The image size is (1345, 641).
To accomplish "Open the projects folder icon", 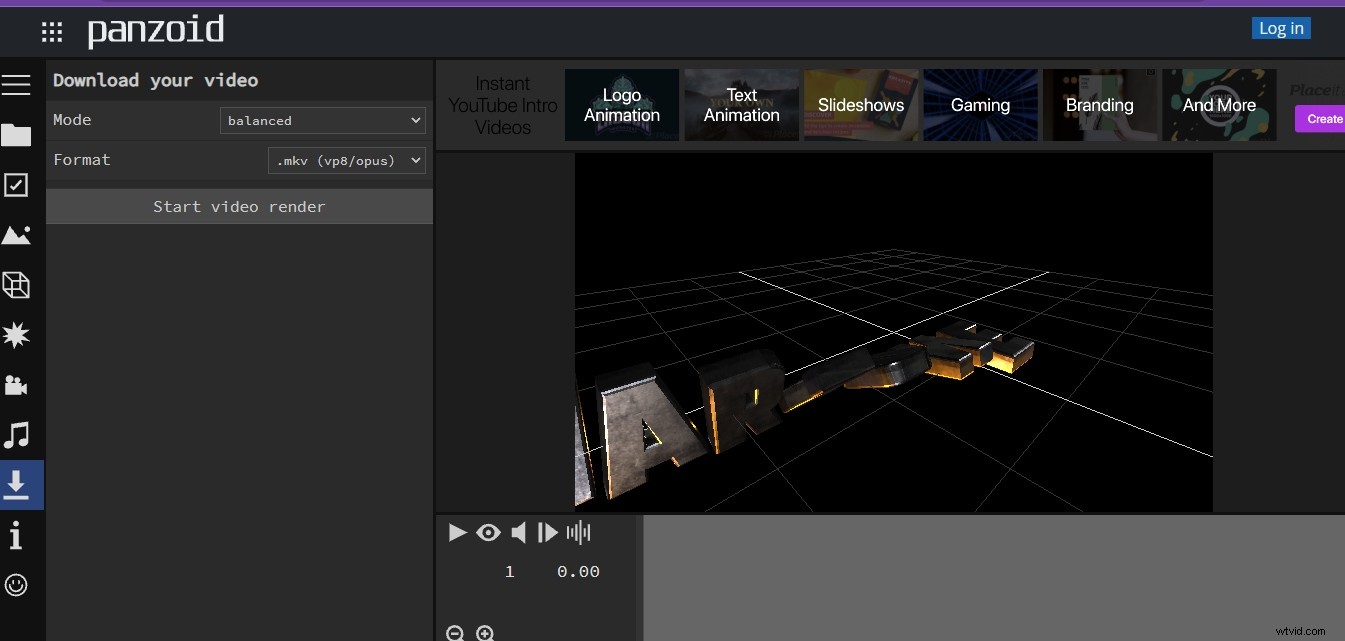I will click(x=16, y=135).
